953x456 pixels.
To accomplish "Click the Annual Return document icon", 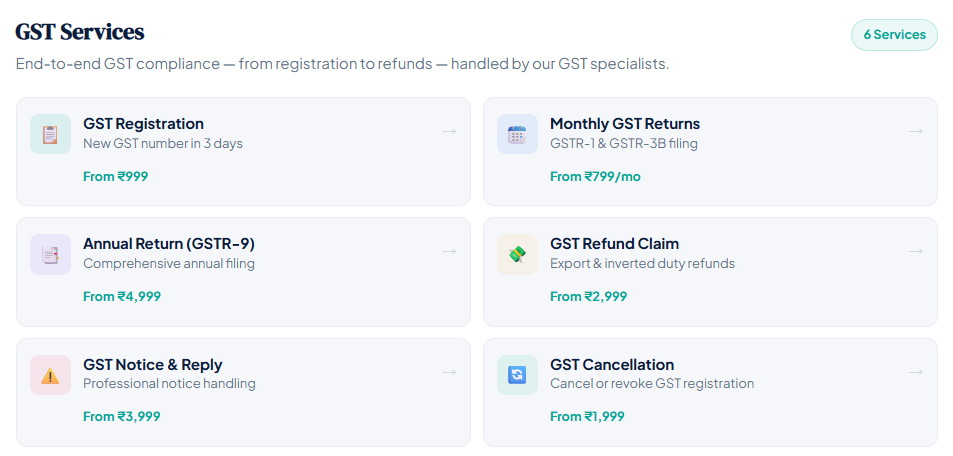I will click(x=50, y=254).
